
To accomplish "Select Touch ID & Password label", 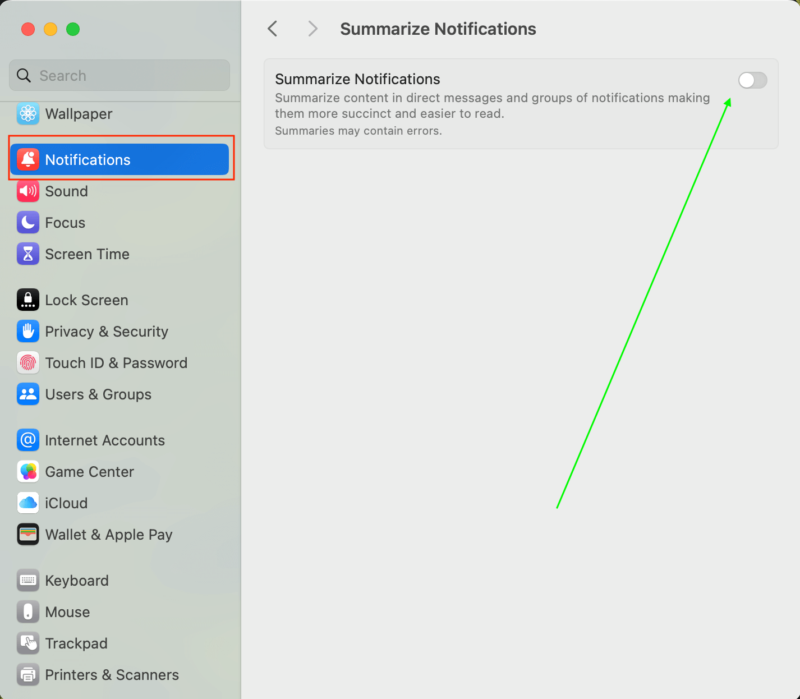I will (x=116, y=363).
